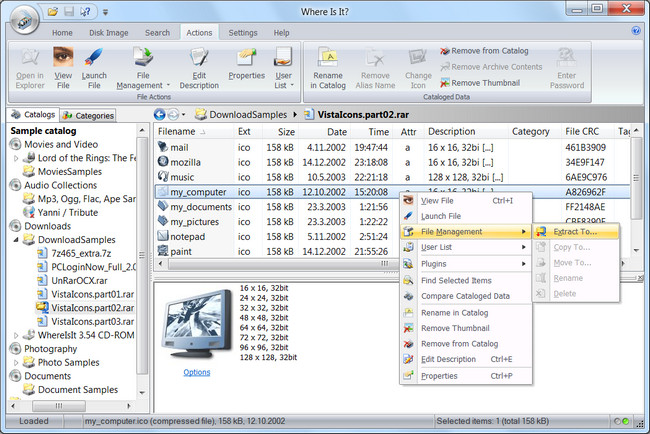Viewport: 650px width, 434px height.
Task: Click Remove Thumbnail in ribbon
Action: [480, 83]
